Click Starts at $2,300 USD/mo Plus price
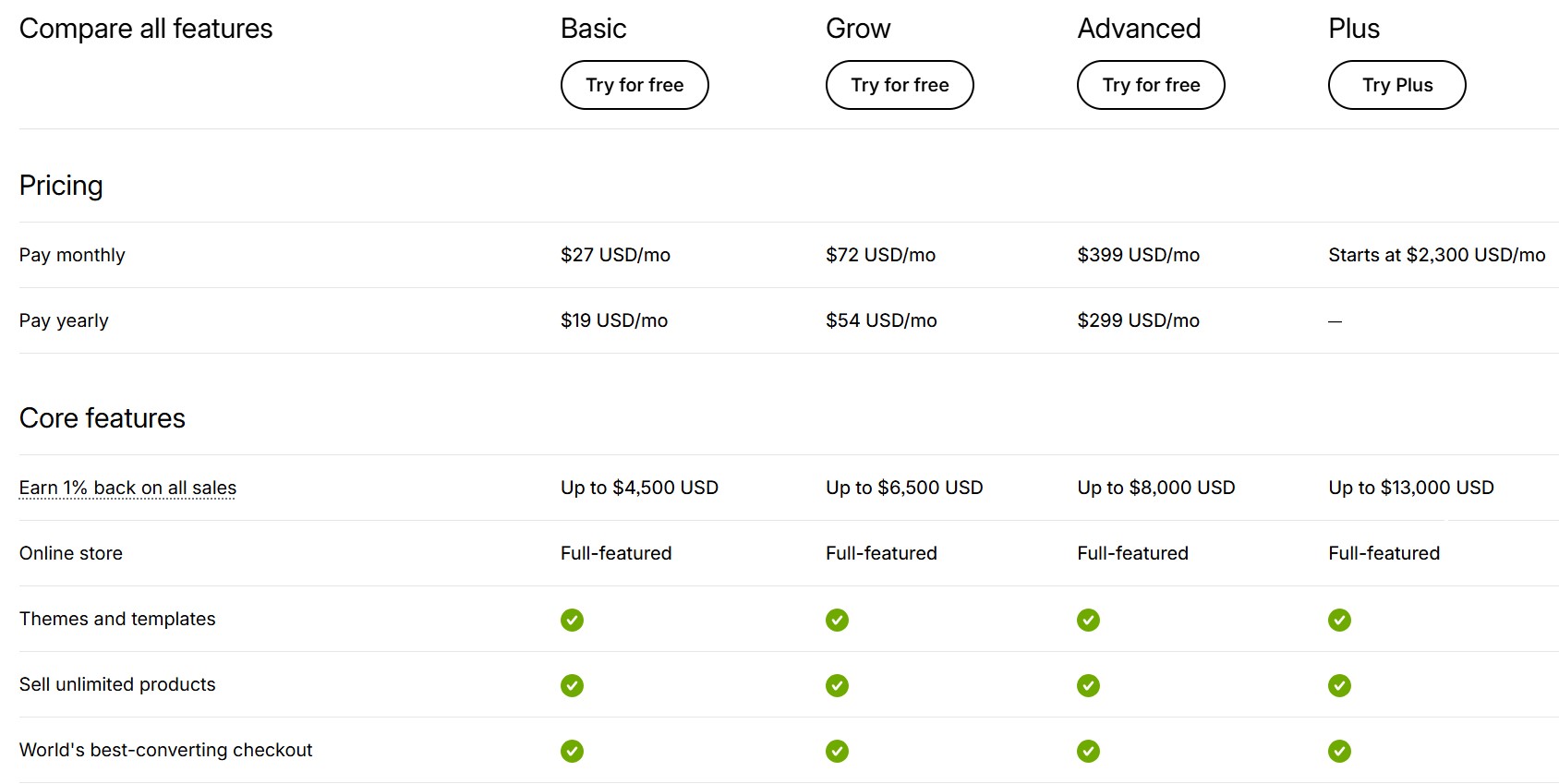The image size is (1559, 784). [x=1436, y=255]
